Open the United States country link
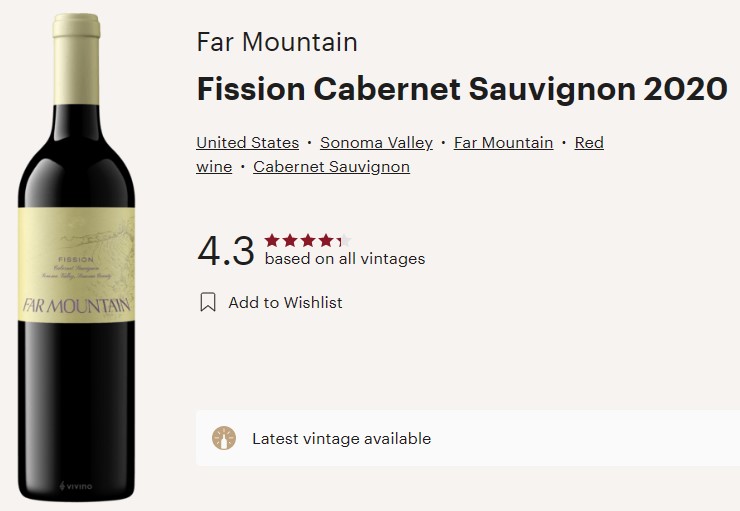740x511 pixels. pyautogui.click(x=247, y=143)
